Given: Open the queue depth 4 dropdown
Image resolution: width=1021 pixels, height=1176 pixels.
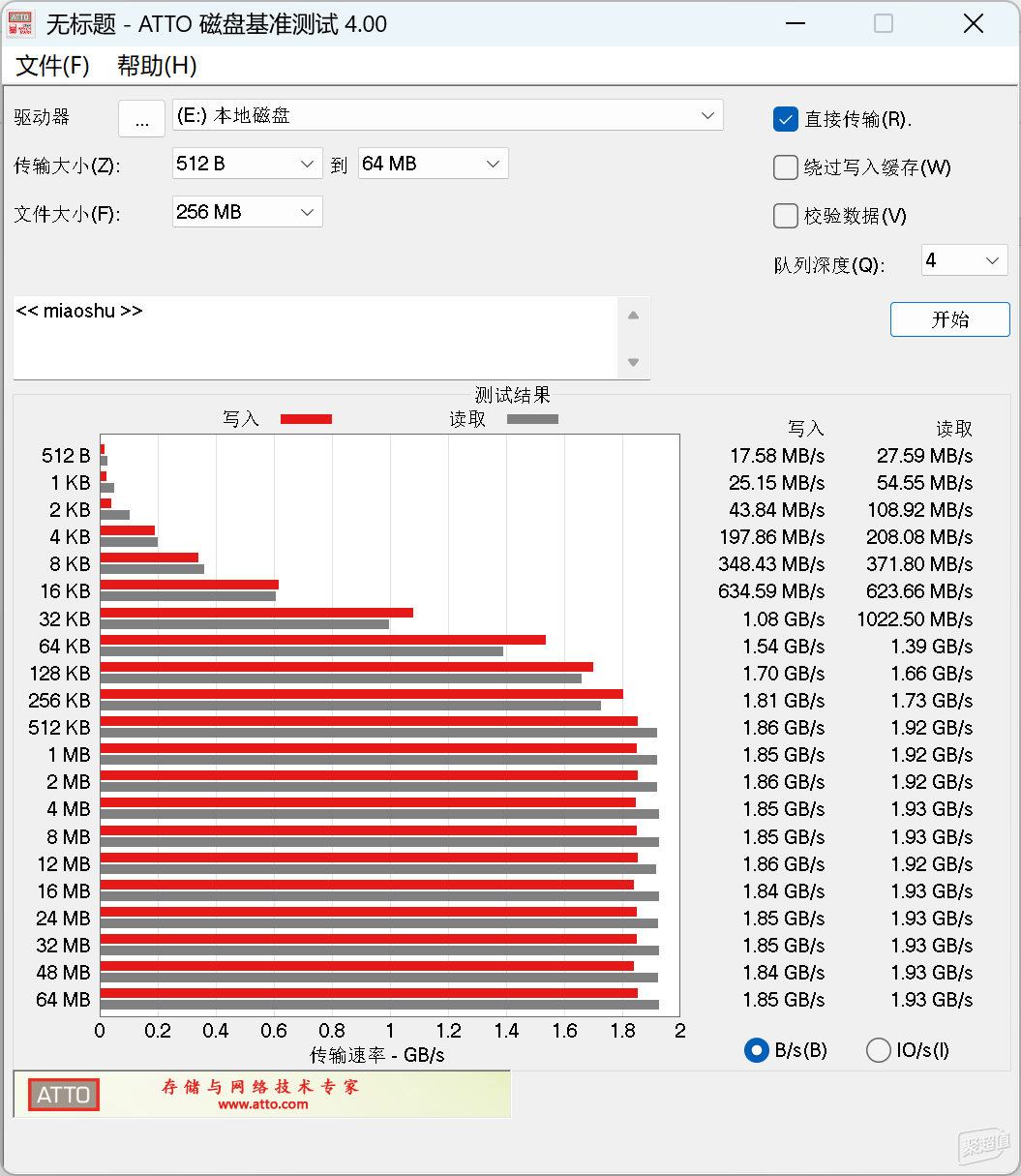Looking at the screenshot, I should click(x=965, y=260).
